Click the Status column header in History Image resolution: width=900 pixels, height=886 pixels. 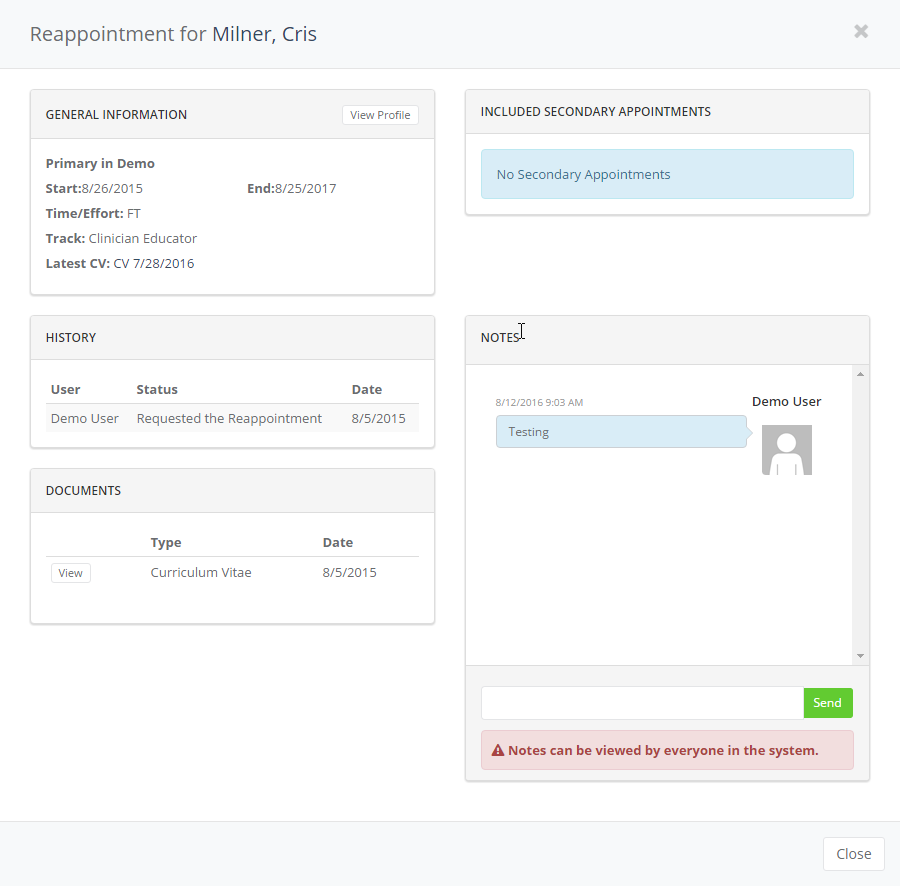coord(157,389)
